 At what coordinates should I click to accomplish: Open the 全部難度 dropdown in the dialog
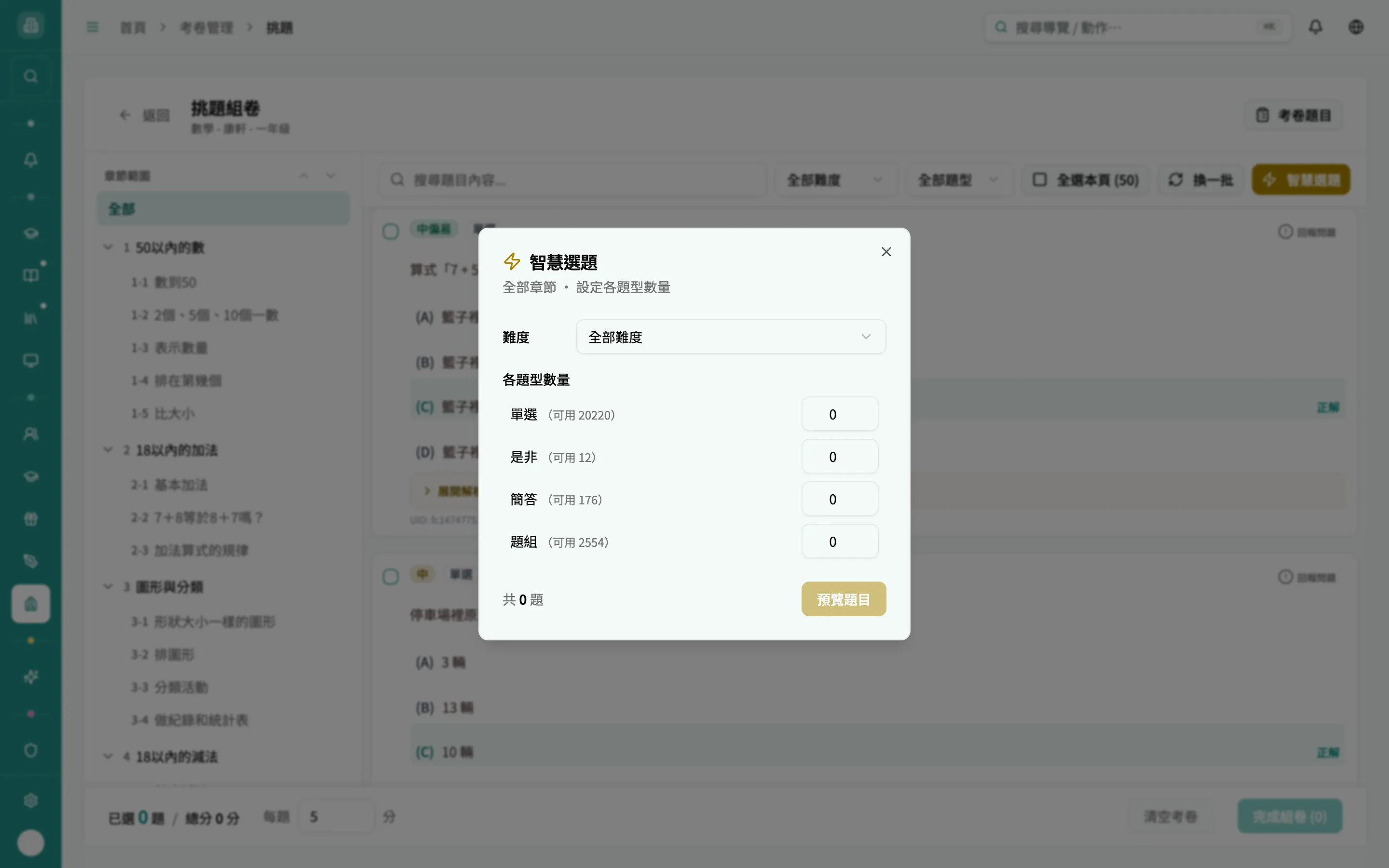point(730,337)
